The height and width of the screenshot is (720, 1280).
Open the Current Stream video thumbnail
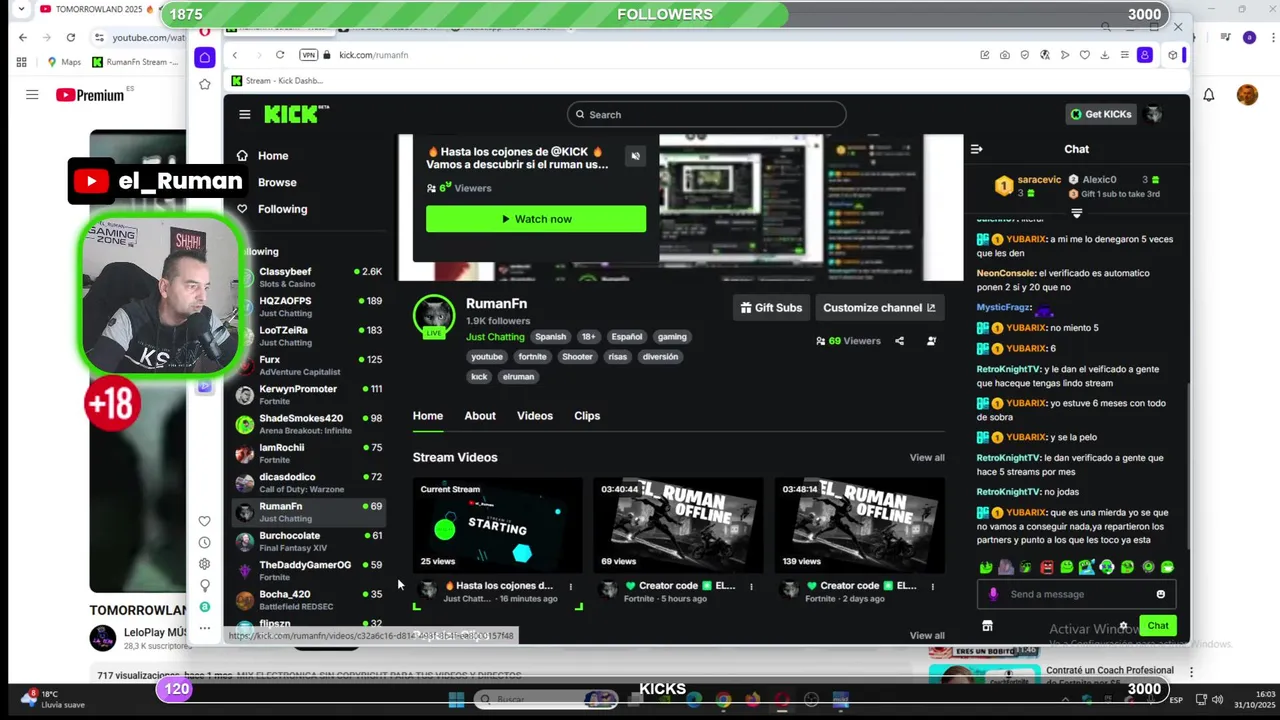point(498,525)
